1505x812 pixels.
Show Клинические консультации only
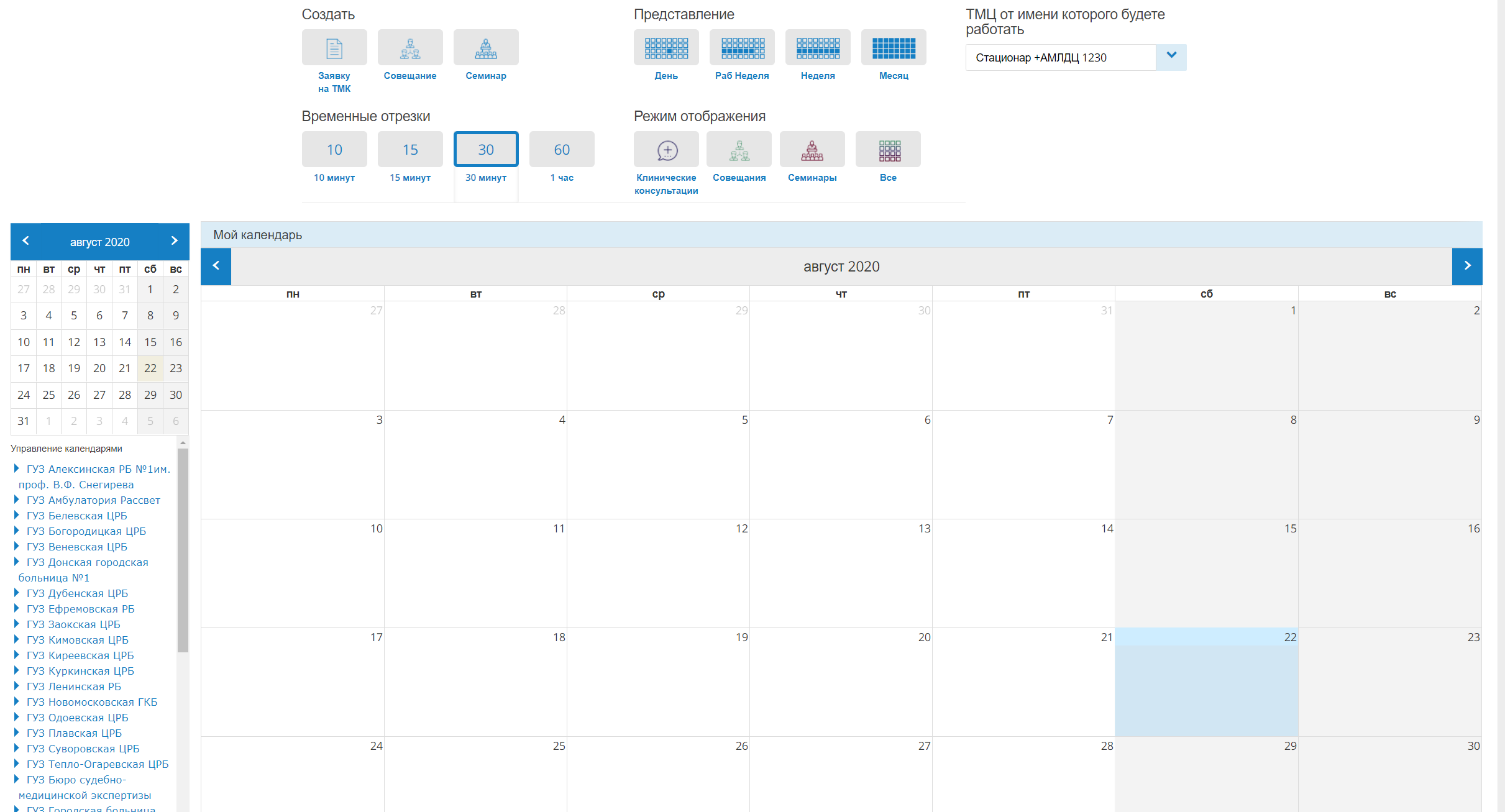point(666,150)
